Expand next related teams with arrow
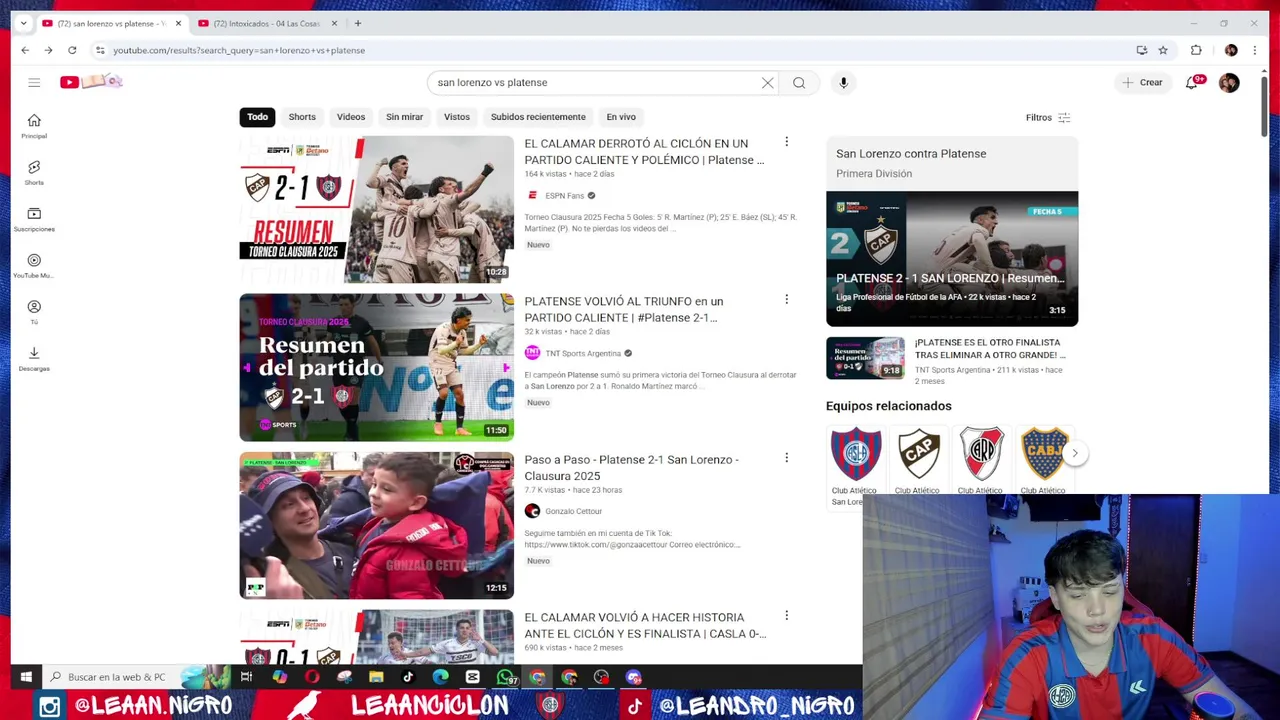Viewport: 1280px width, 720px height. (x=1075, y=453)
